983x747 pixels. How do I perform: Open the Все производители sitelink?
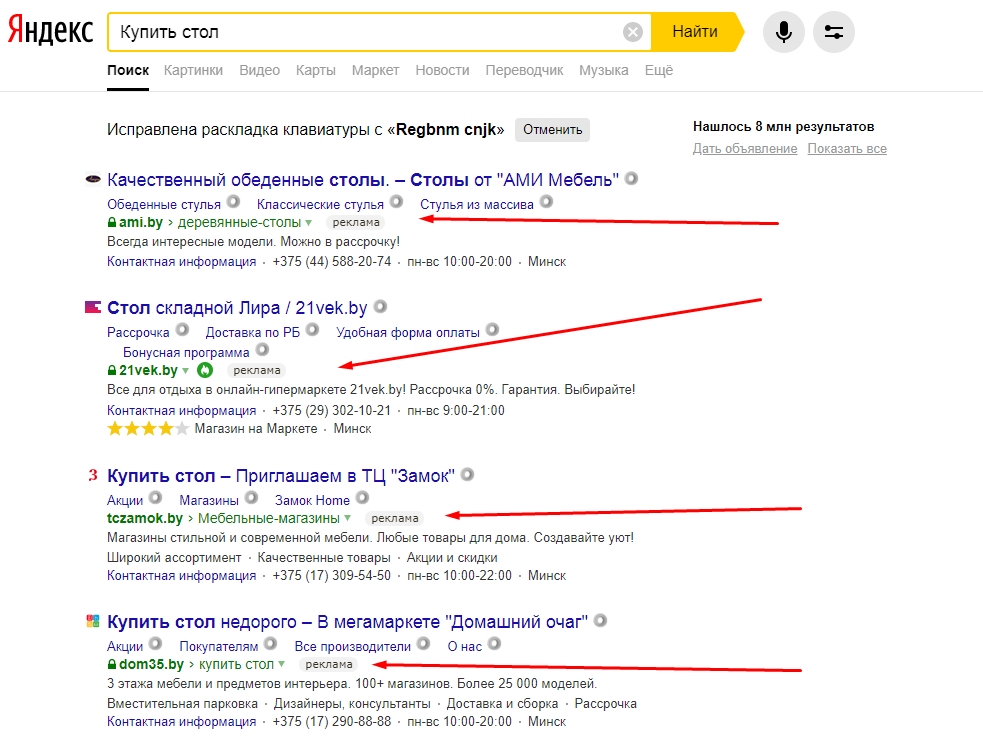353,646
